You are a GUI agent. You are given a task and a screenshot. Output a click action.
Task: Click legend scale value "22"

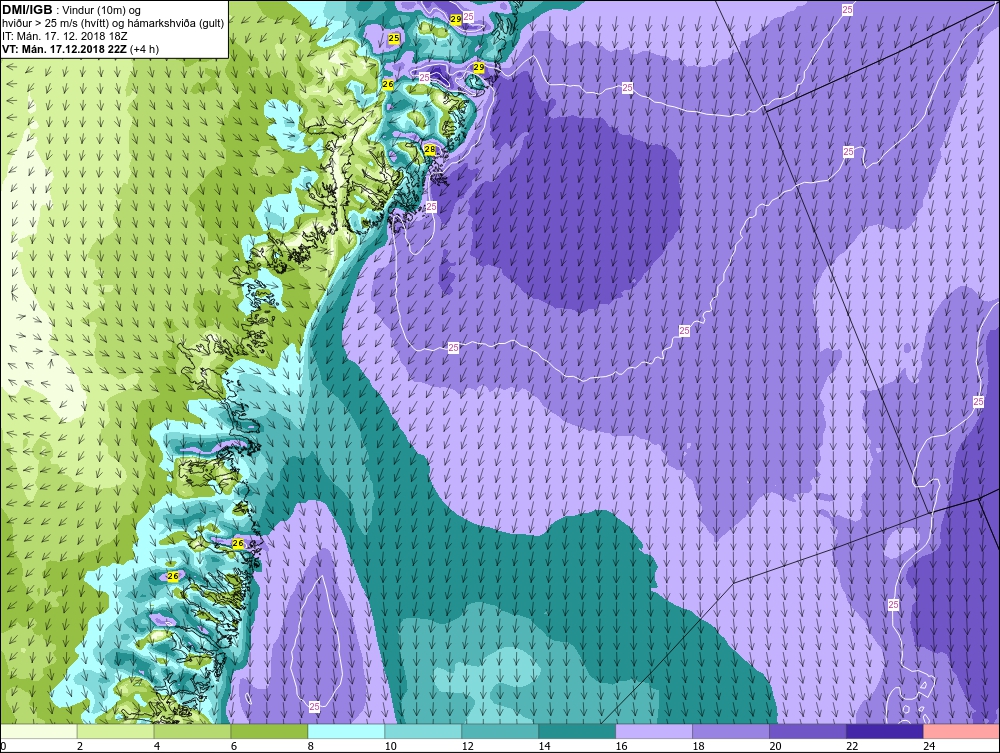pos(852,746)
